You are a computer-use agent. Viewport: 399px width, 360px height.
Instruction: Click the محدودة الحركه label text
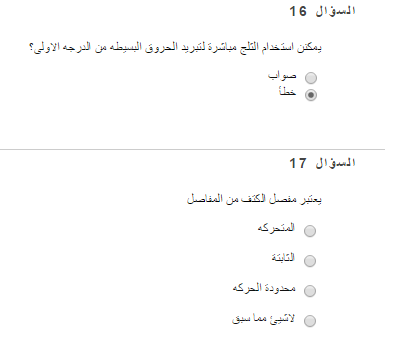[264, 288]
